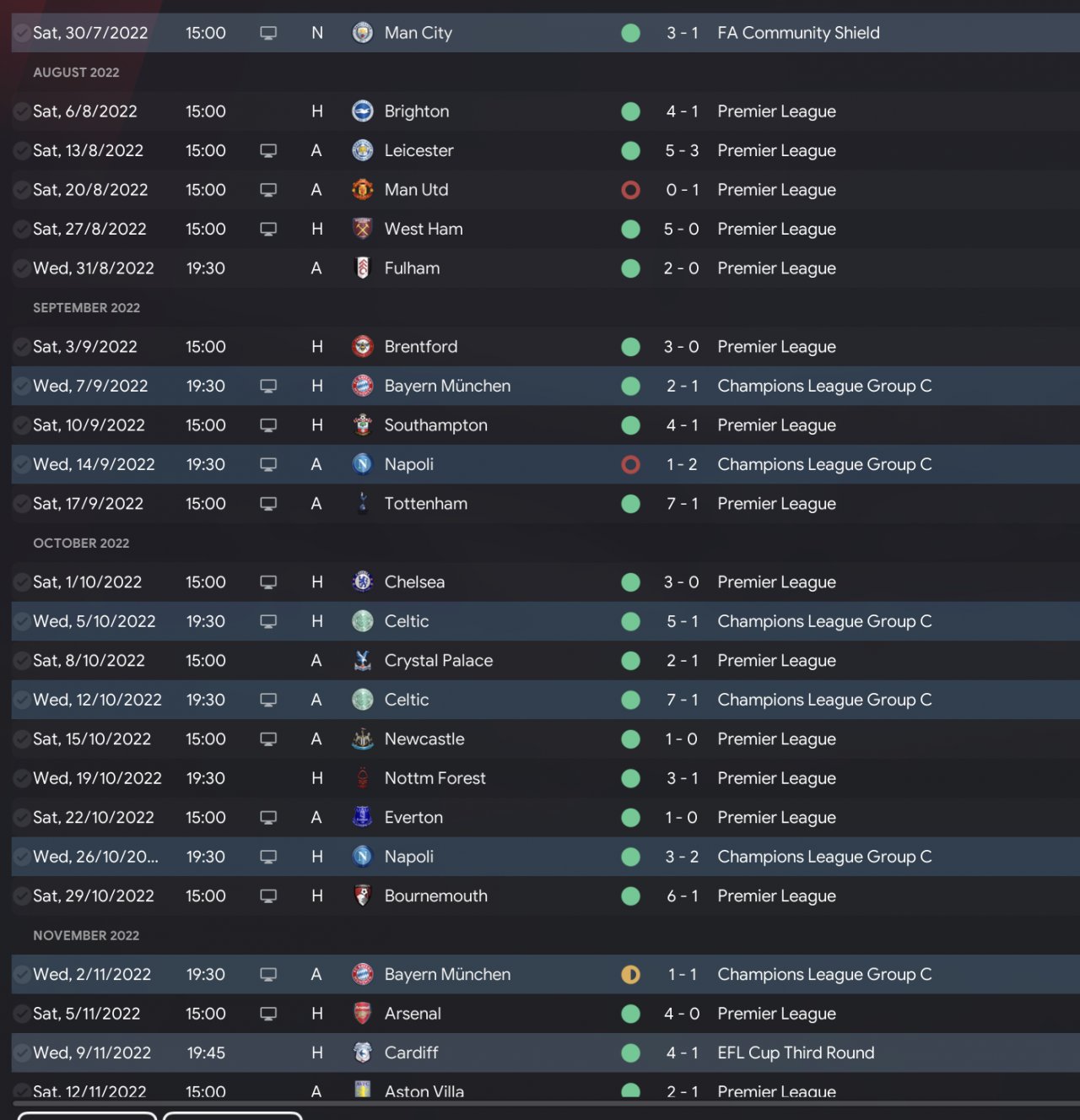Screen dimensions: 1080x1120
Task: Click the Chelsea club badge
Action: coord(362,582)
